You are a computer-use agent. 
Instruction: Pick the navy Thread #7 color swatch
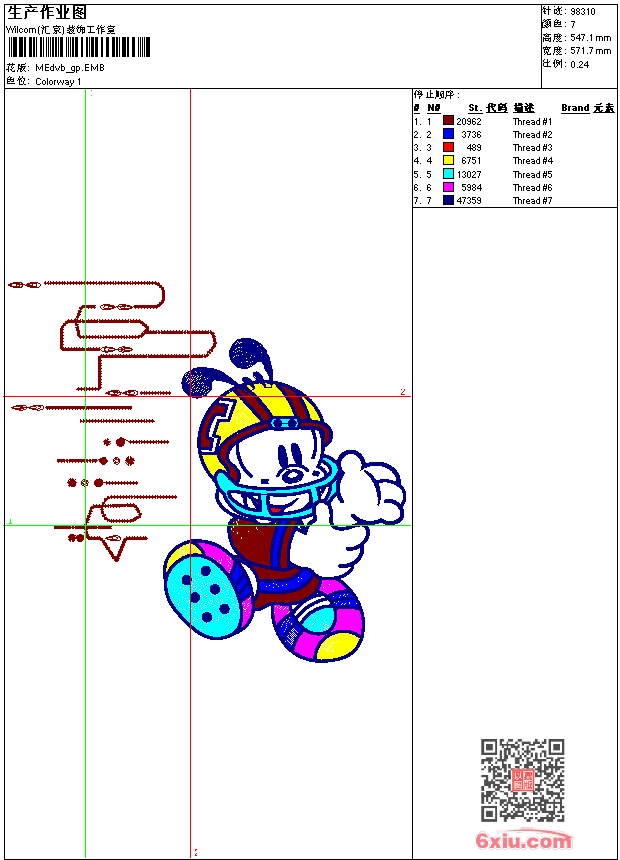(448, 200)
